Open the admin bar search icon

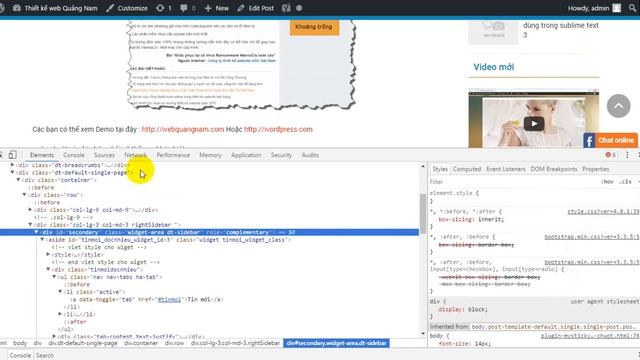coord(633,8)
